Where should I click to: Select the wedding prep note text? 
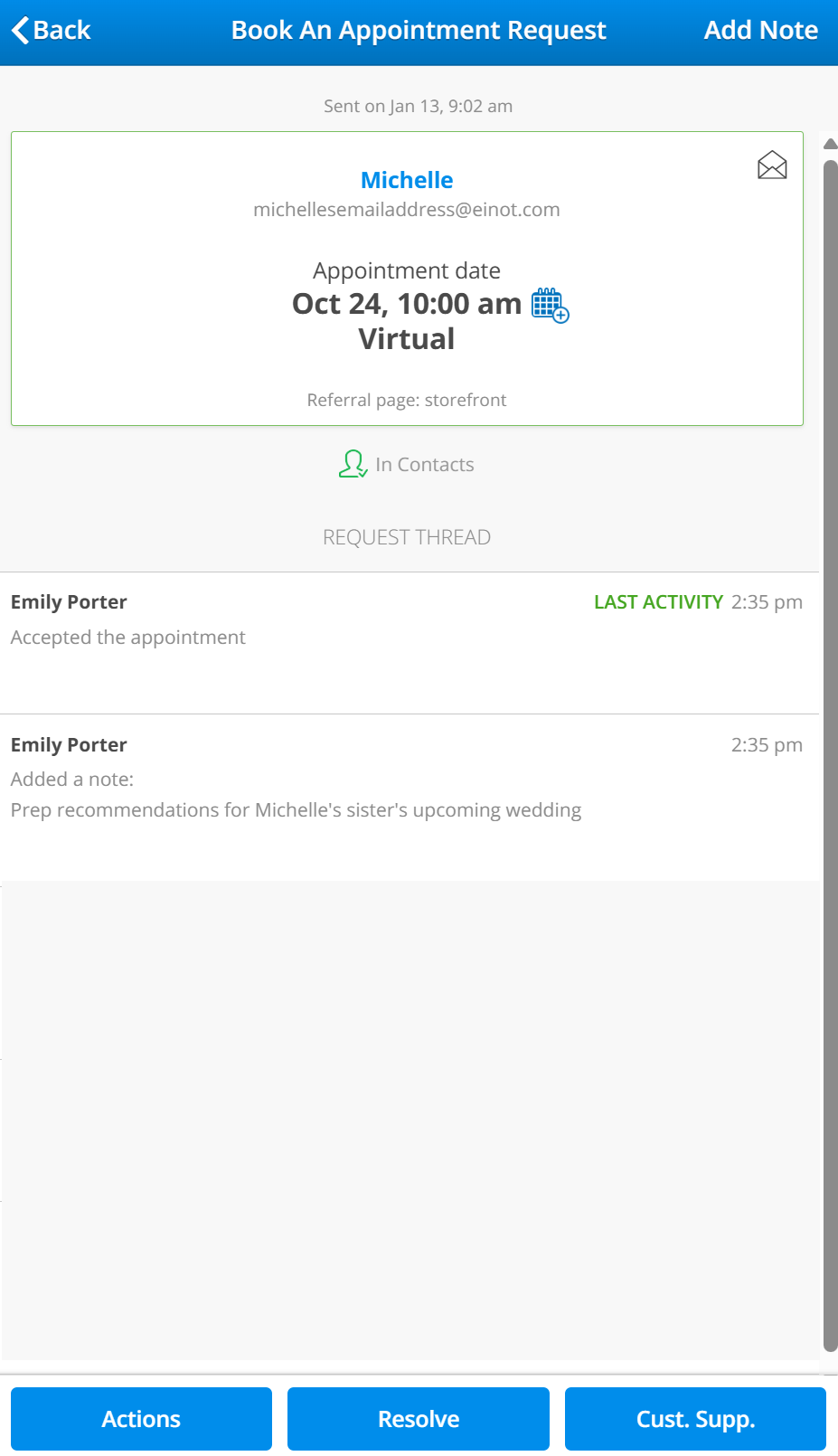click(x=296, y=810)
